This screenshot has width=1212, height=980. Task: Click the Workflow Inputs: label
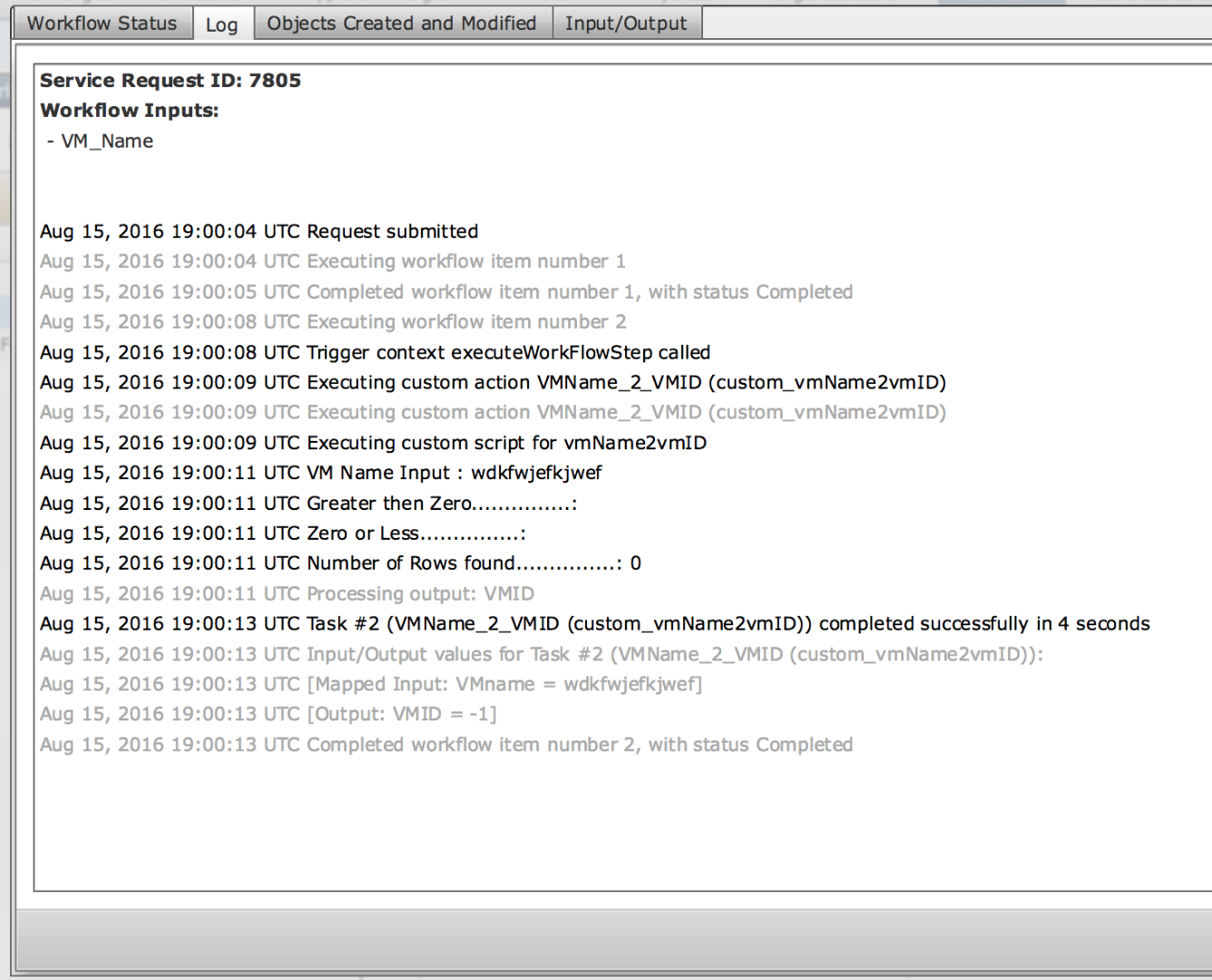tap(130, 111)
